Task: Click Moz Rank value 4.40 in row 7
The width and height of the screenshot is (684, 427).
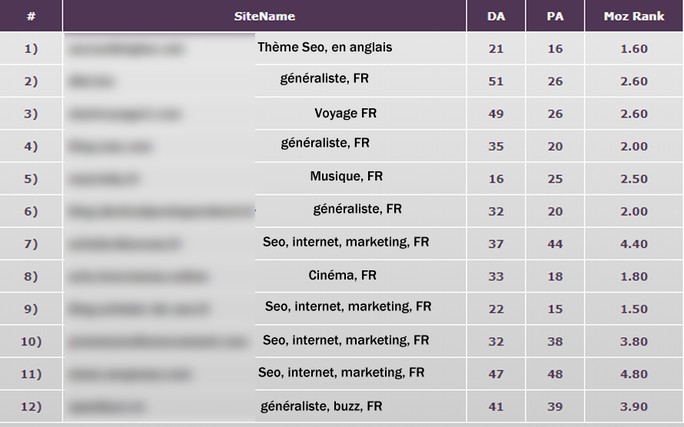Action: tap(634, 244)
